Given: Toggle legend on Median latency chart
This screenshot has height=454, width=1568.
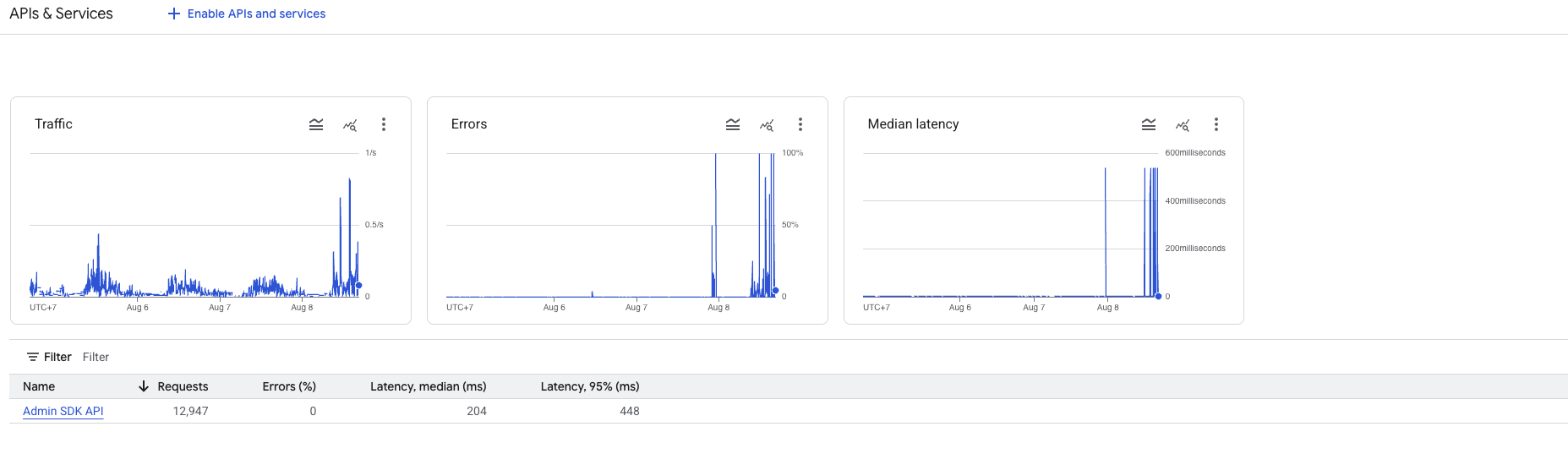Looking at the screenshot, I should [1149, 124].
